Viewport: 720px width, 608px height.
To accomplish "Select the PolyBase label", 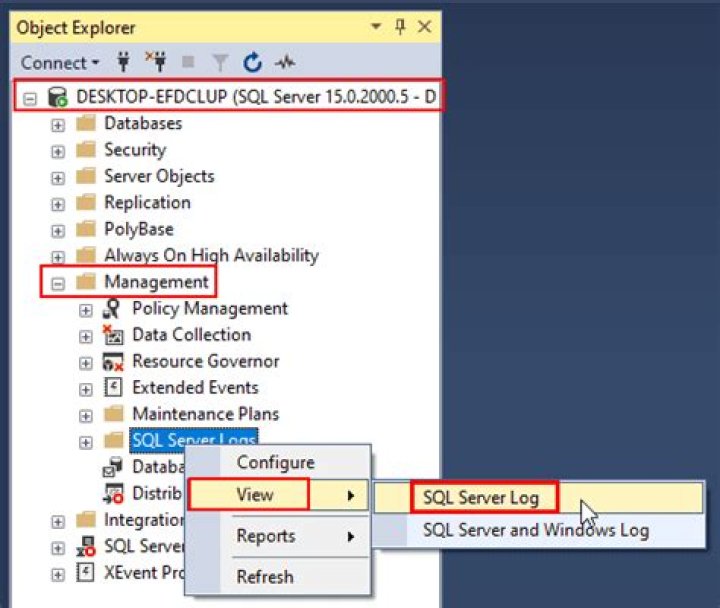I will coord(139,229).
